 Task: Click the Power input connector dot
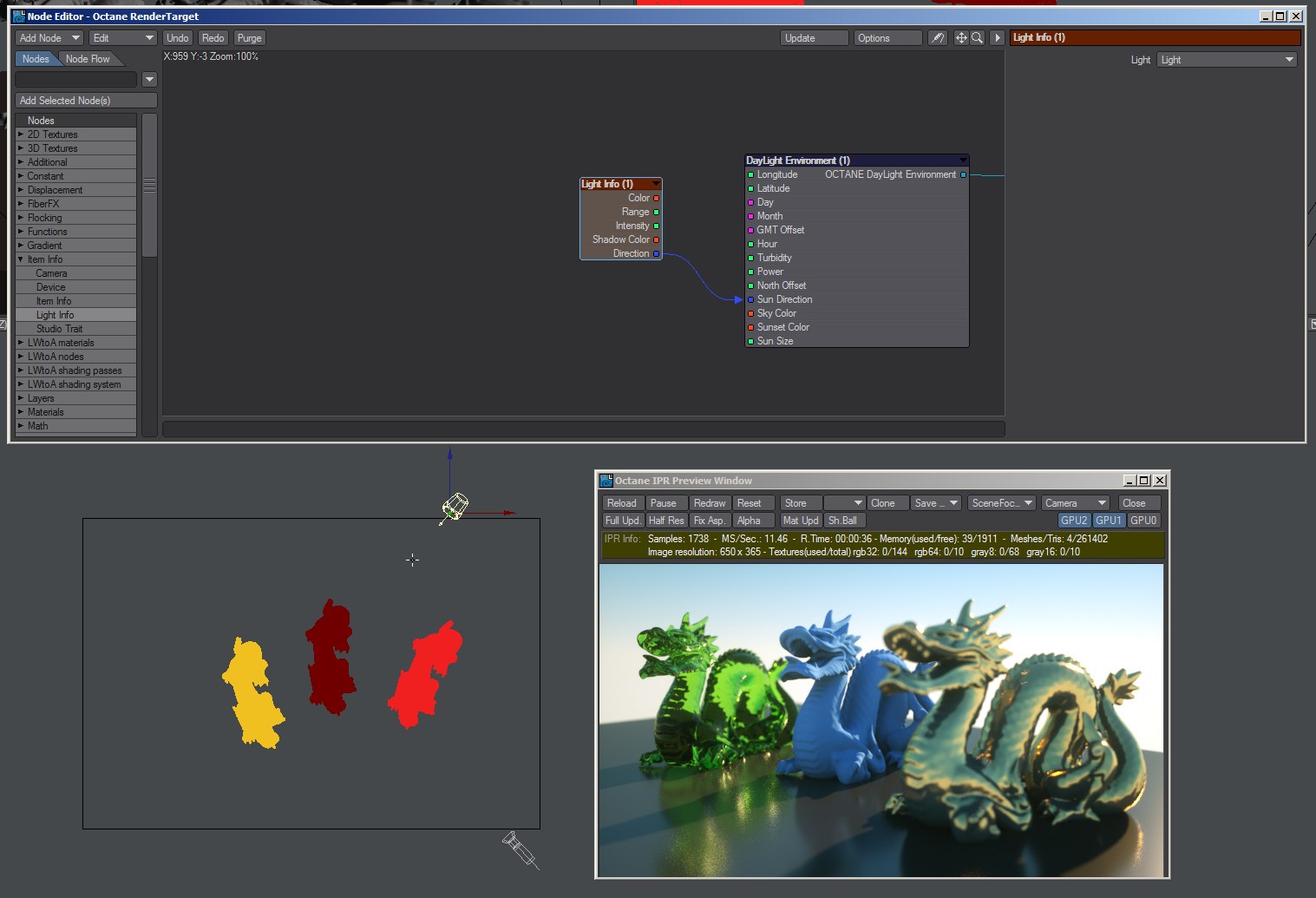point(750,272)
